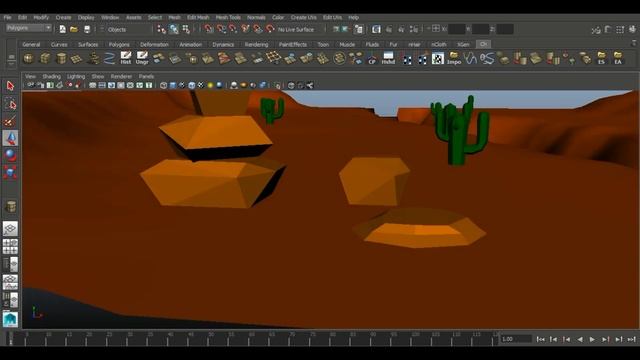The height and width of the screenshot is (360, 640).
Task: Go to end of playback range
Action: click(x=631, y=339)
